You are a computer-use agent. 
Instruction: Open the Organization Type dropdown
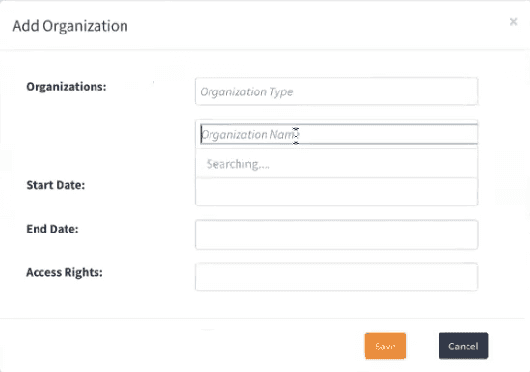[336, 92]
